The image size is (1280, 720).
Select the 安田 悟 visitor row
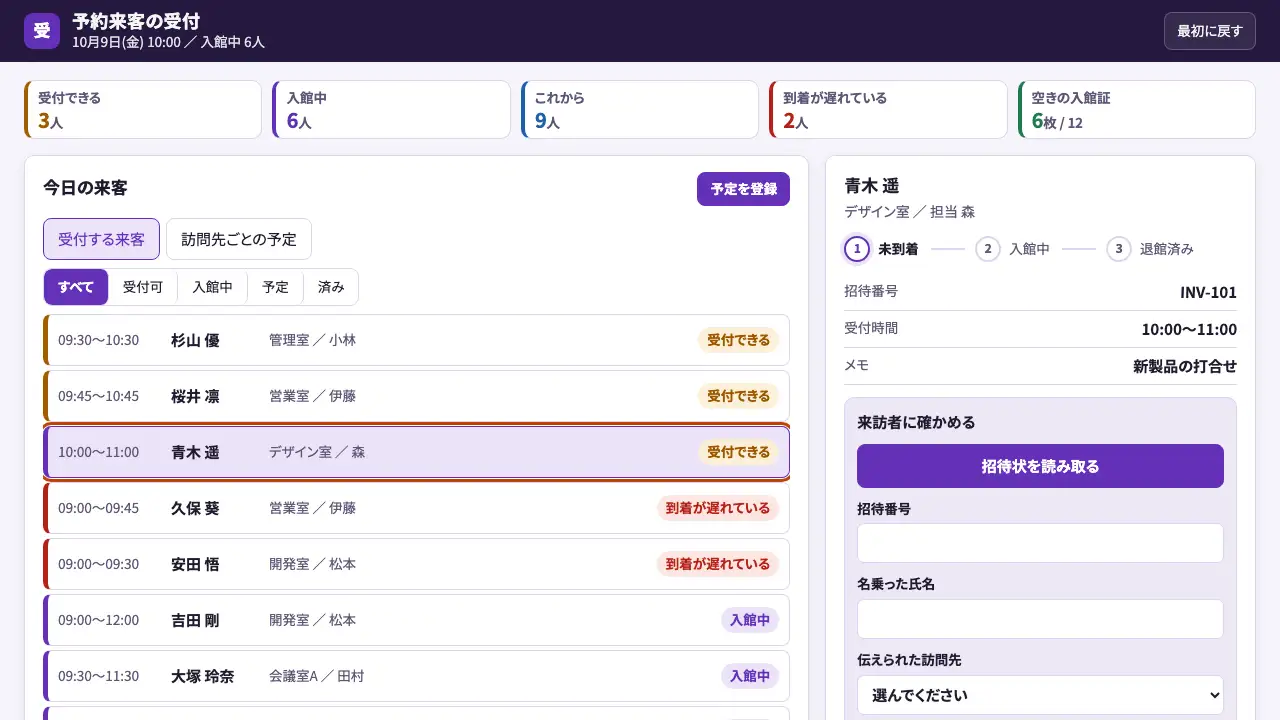point(416,564)
